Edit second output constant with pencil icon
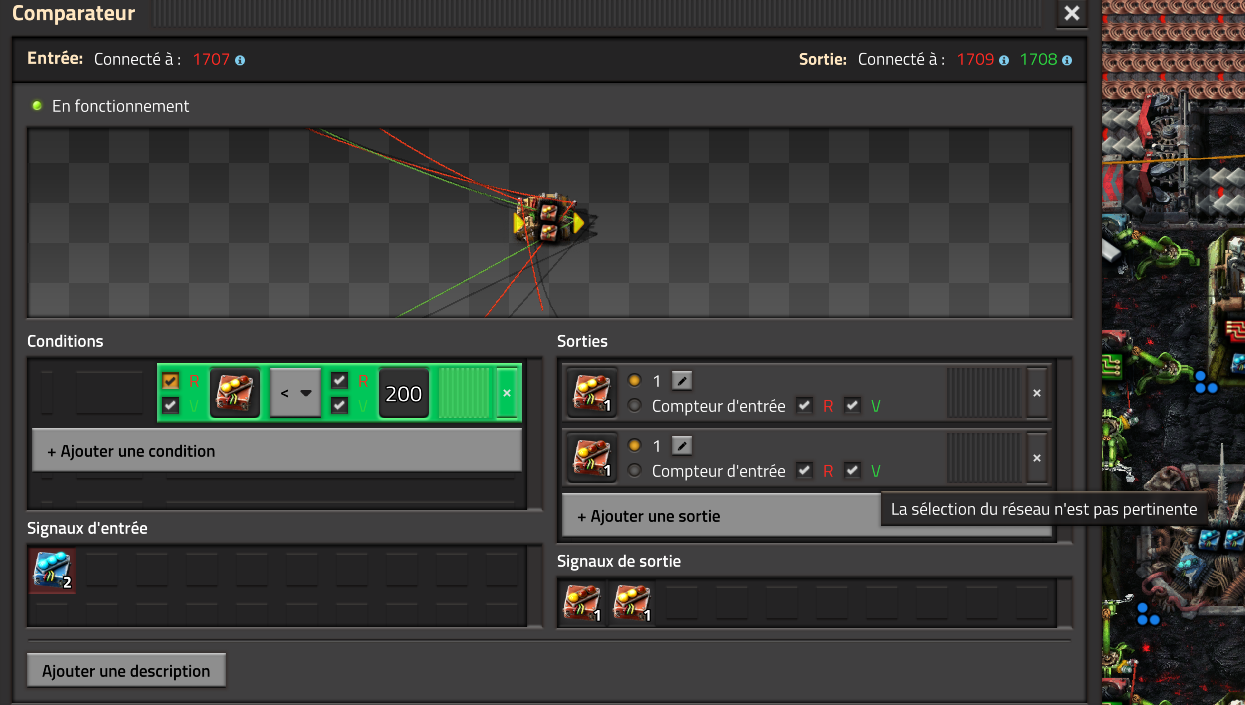The image size is (1245, 705). click(681, 446)
